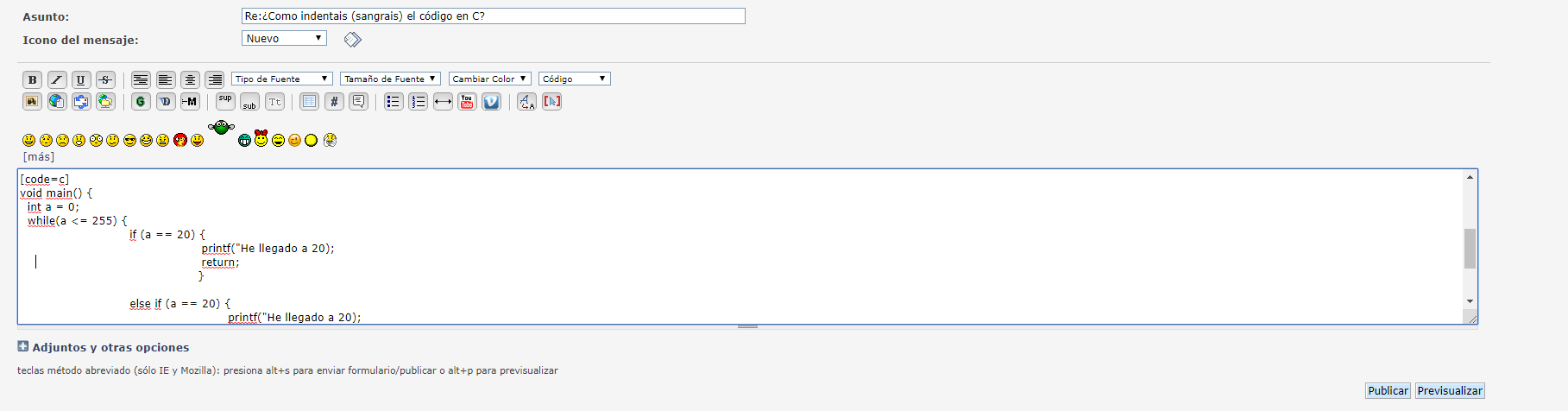The height and width of the screenshot is (411, 1568).
Task: Insert superscript text
Action: (225, 102)
